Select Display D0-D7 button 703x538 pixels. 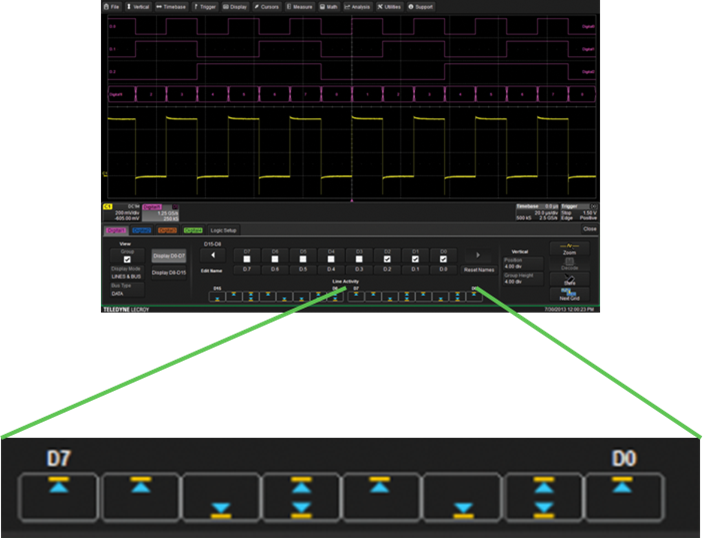tap(169, 256)
